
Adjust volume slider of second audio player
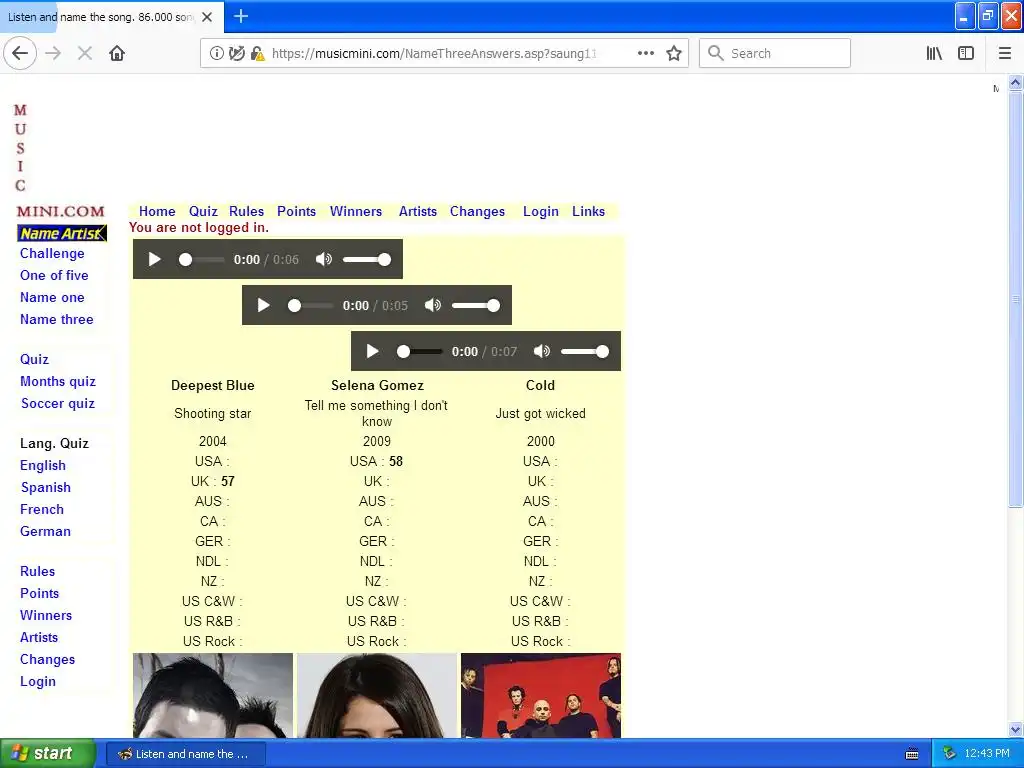pos(476,305)
